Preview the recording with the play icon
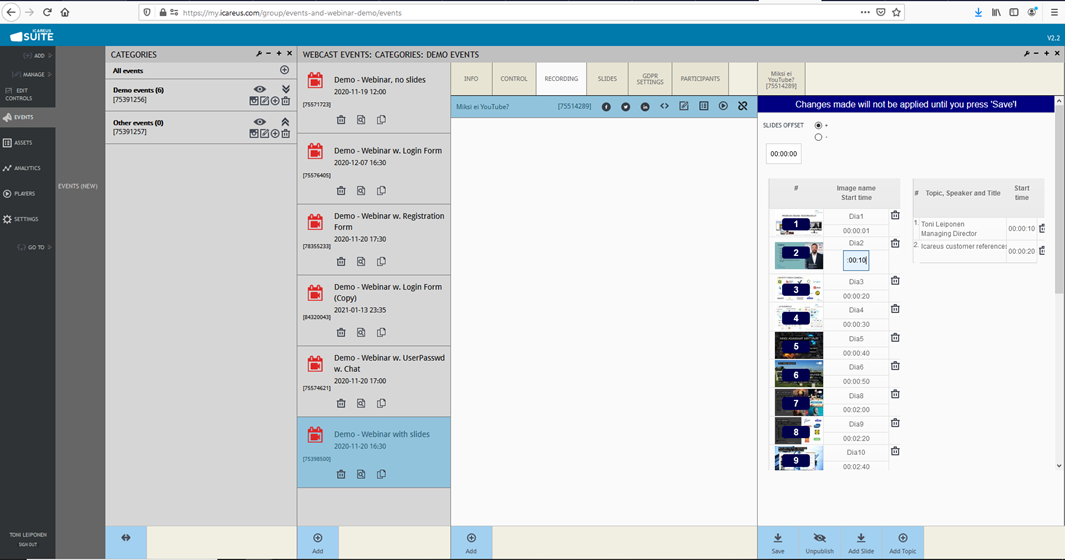 coord(723,107)
